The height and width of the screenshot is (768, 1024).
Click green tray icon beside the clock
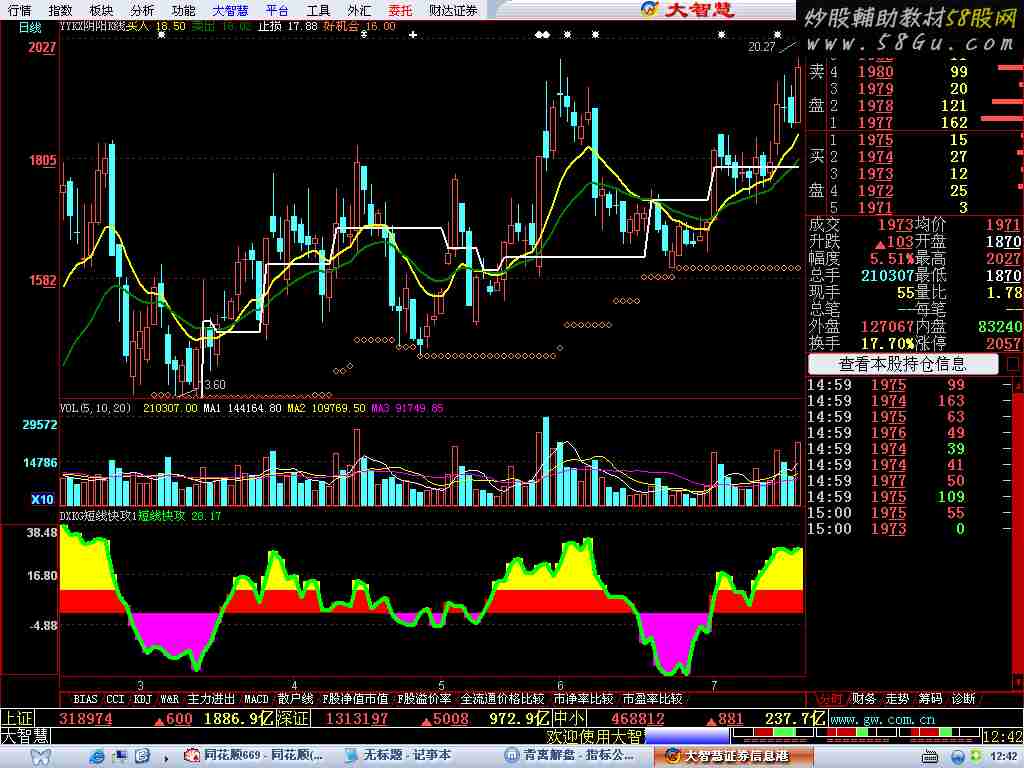tap(975, 757)
